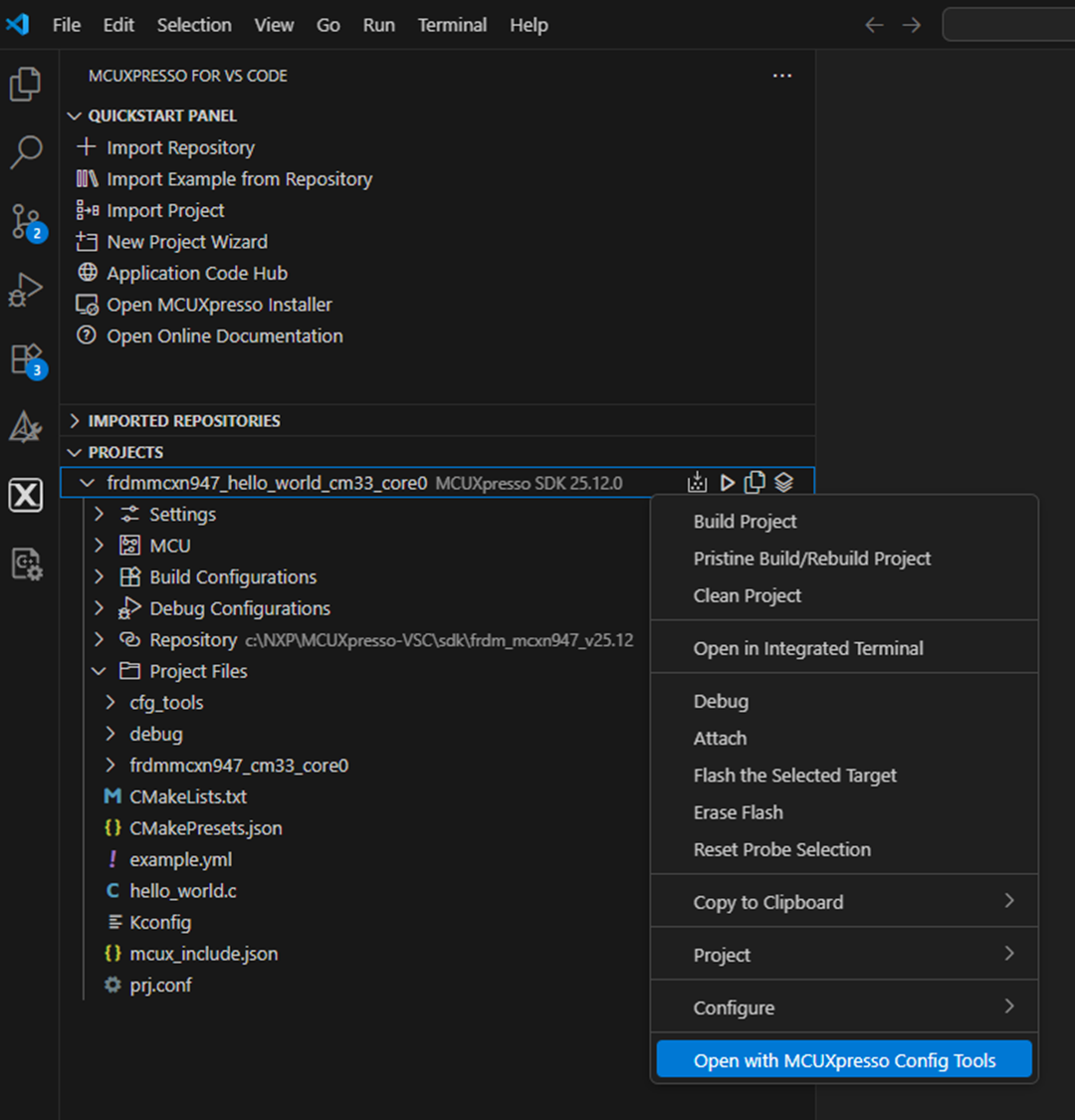Open the Run and Debug view
The image size is (1075, 1120).
coord(27,291)
